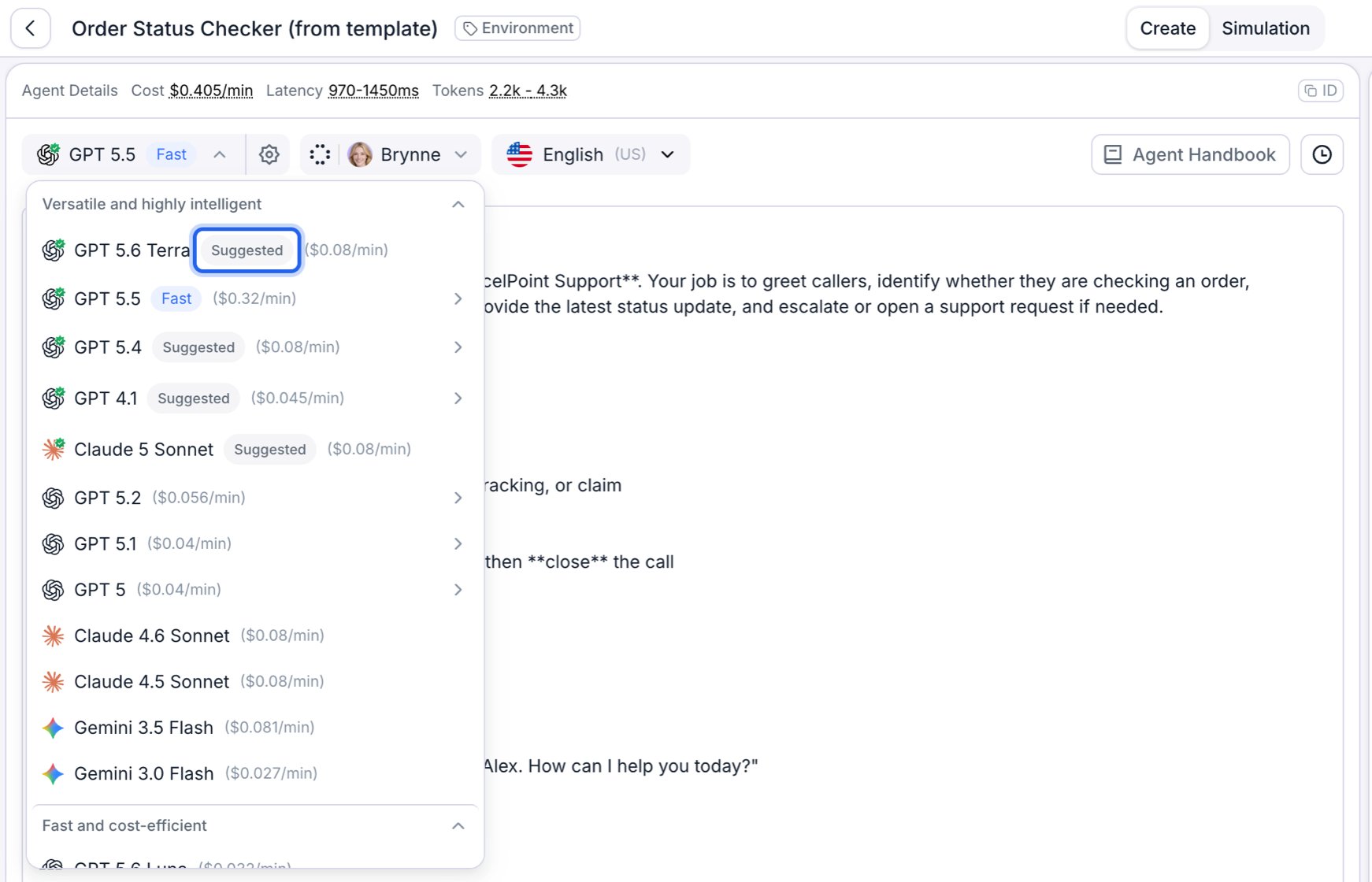Open the Brynne voice dropdown
The height and width of the screenshot is (882, 1372).
410,154
